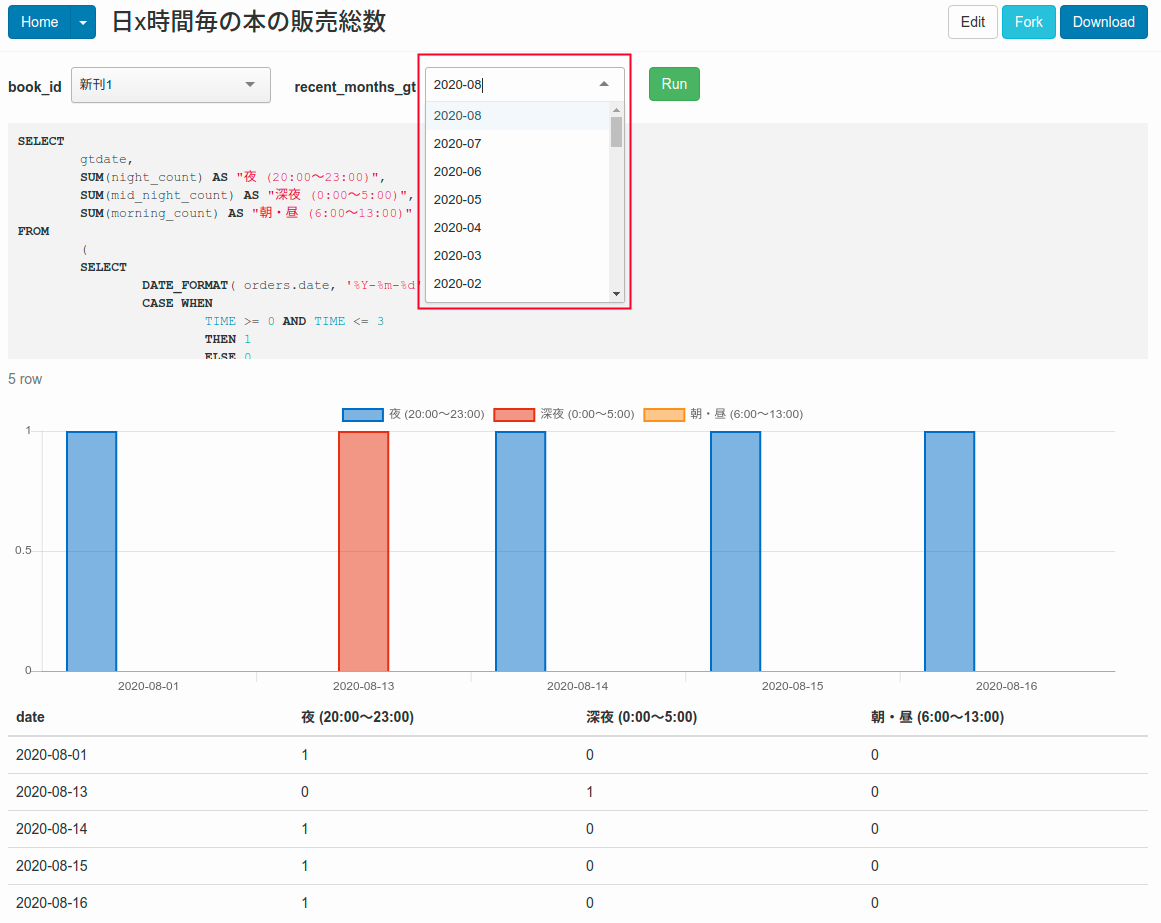Select 2020-07 from the dropdown list

tap(518, 144)
